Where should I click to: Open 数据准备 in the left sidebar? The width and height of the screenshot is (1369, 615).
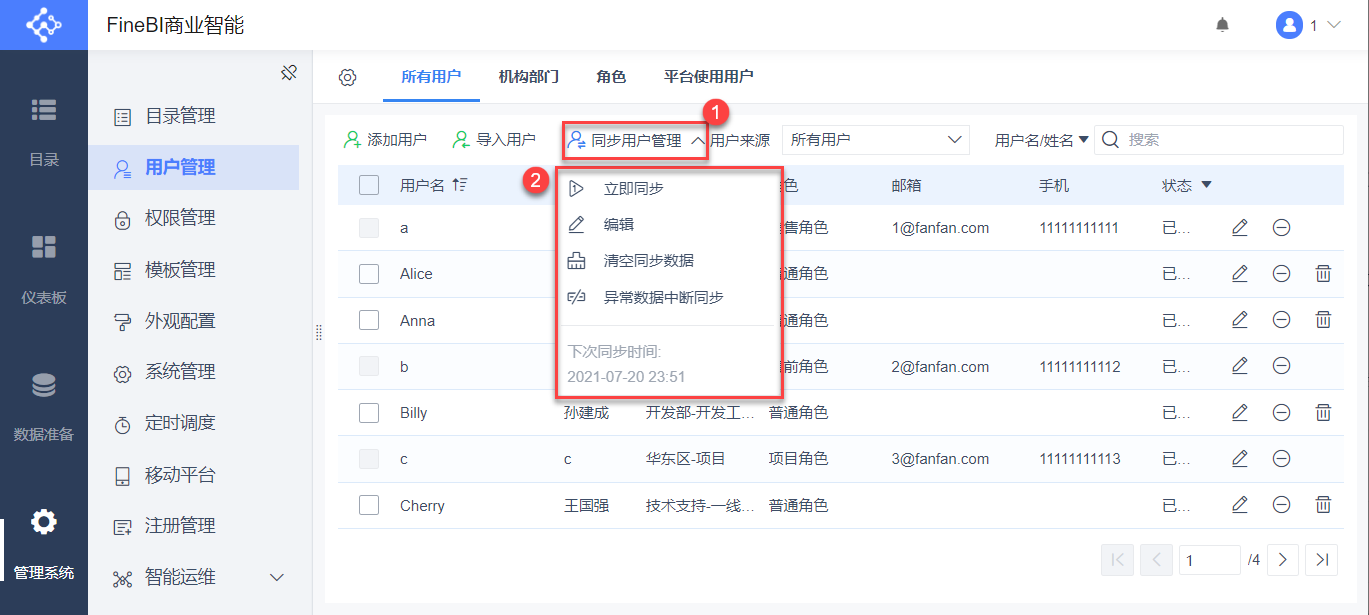pos(44,405)
